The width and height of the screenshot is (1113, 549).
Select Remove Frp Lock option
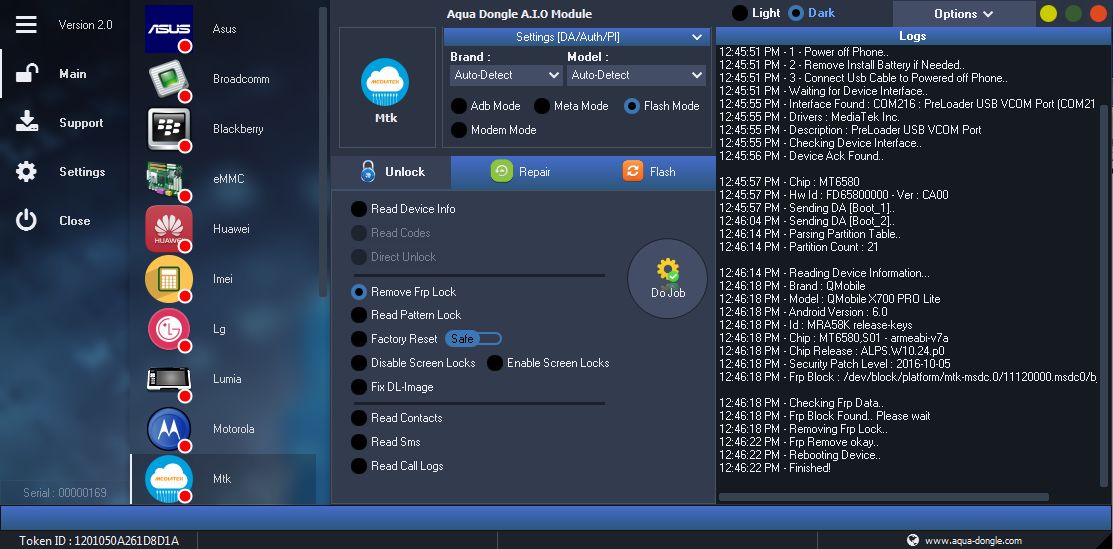pos(359,292)
